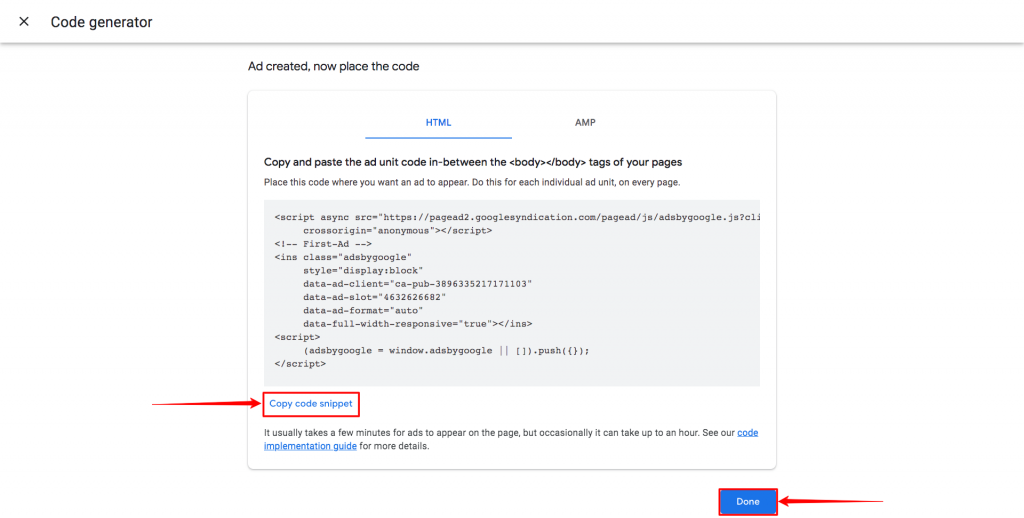Switch to the AMP tab
Screen dimensions: 1024x518
pyautogui.click(x=585, y=123)
